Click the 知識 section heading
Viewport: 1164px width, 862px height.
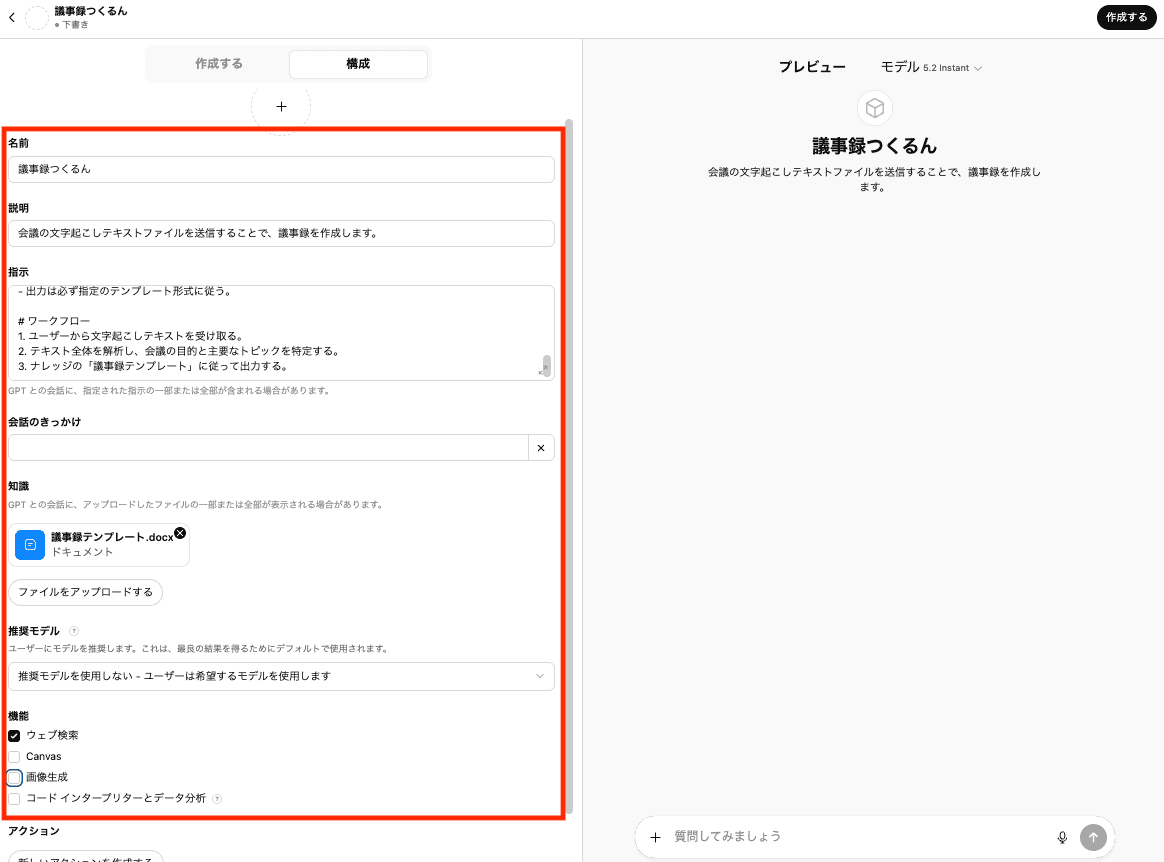19,486
